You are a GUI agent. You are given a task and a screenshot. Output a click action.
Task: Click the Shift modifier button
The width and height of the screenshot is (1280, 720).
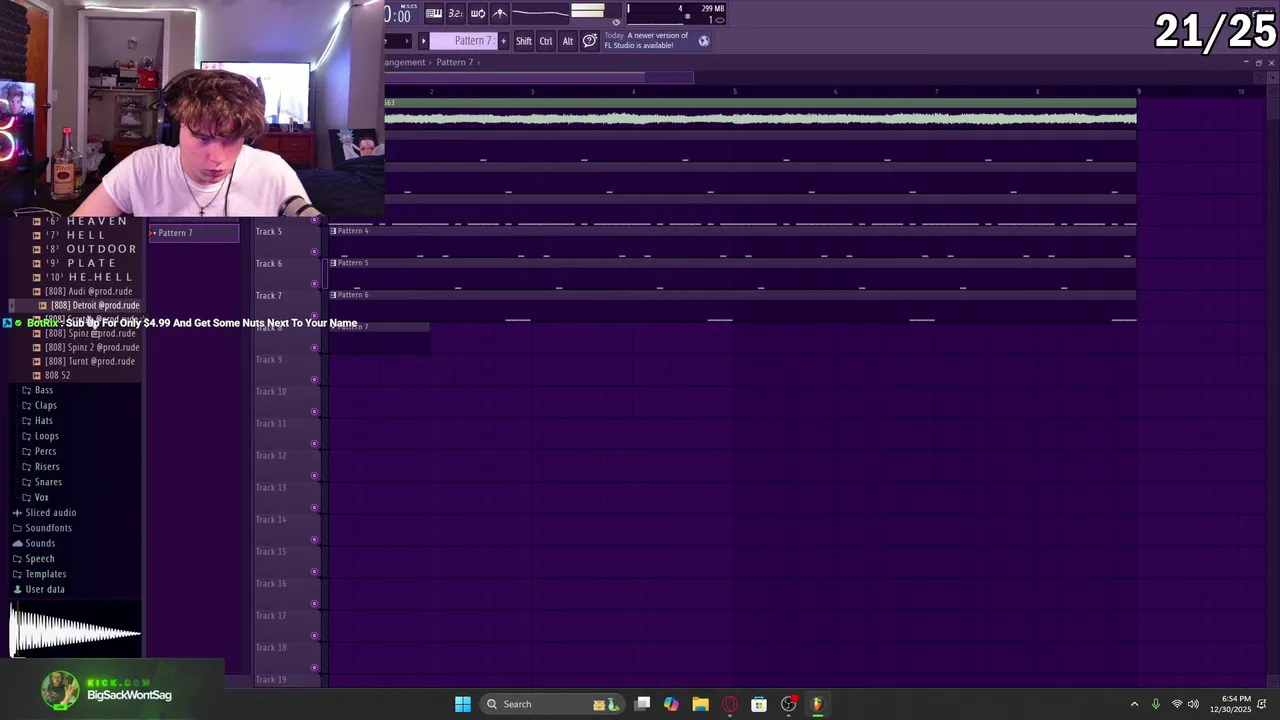524,41
